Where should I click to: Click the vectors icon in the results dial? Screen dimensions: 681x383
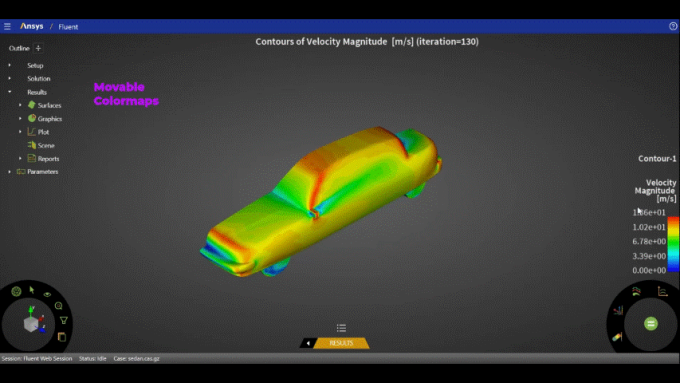coord(618,310)
